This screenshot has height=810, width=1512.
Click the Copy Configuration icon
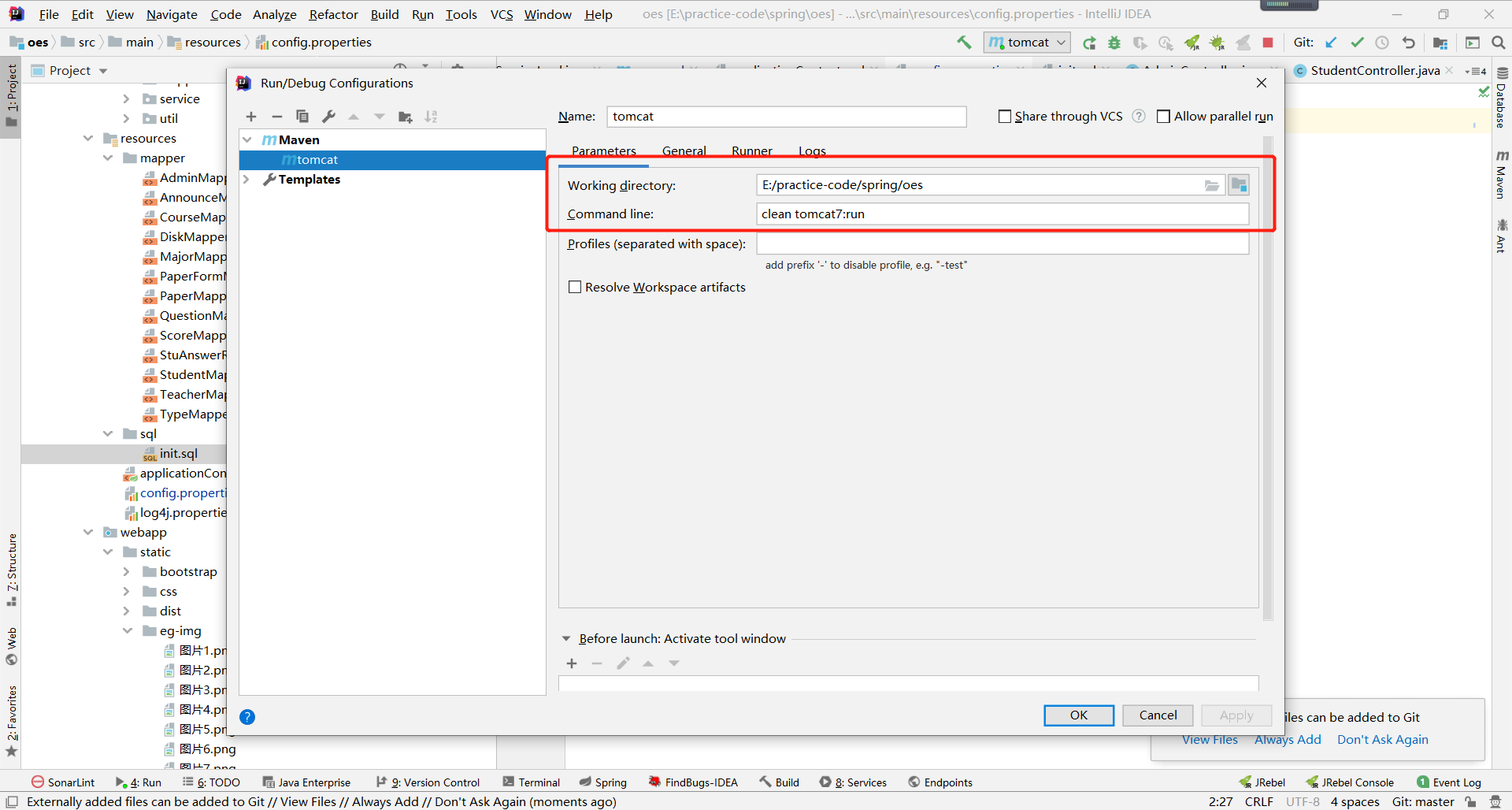pos(302,117)
